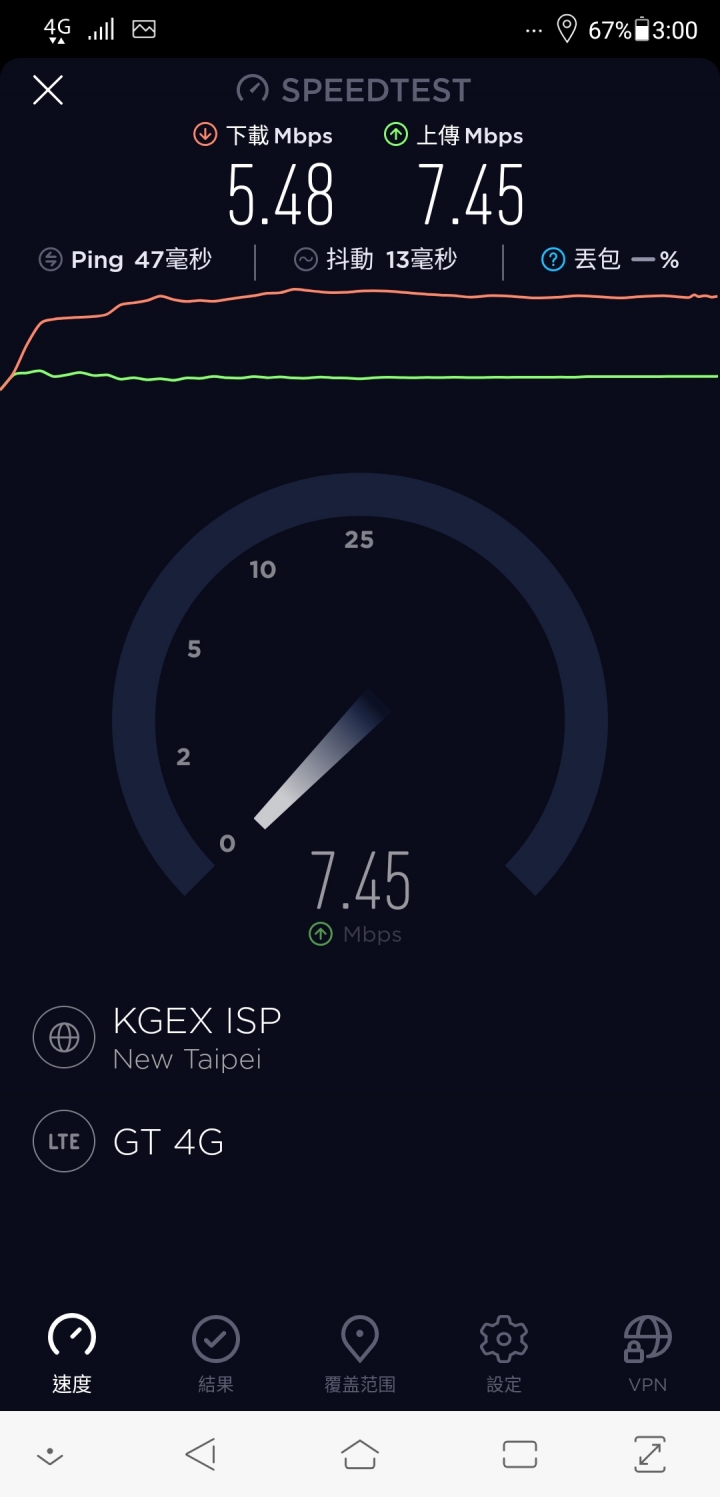
Task: Tap the Android home navigation button
Action: click(360, 1454)
